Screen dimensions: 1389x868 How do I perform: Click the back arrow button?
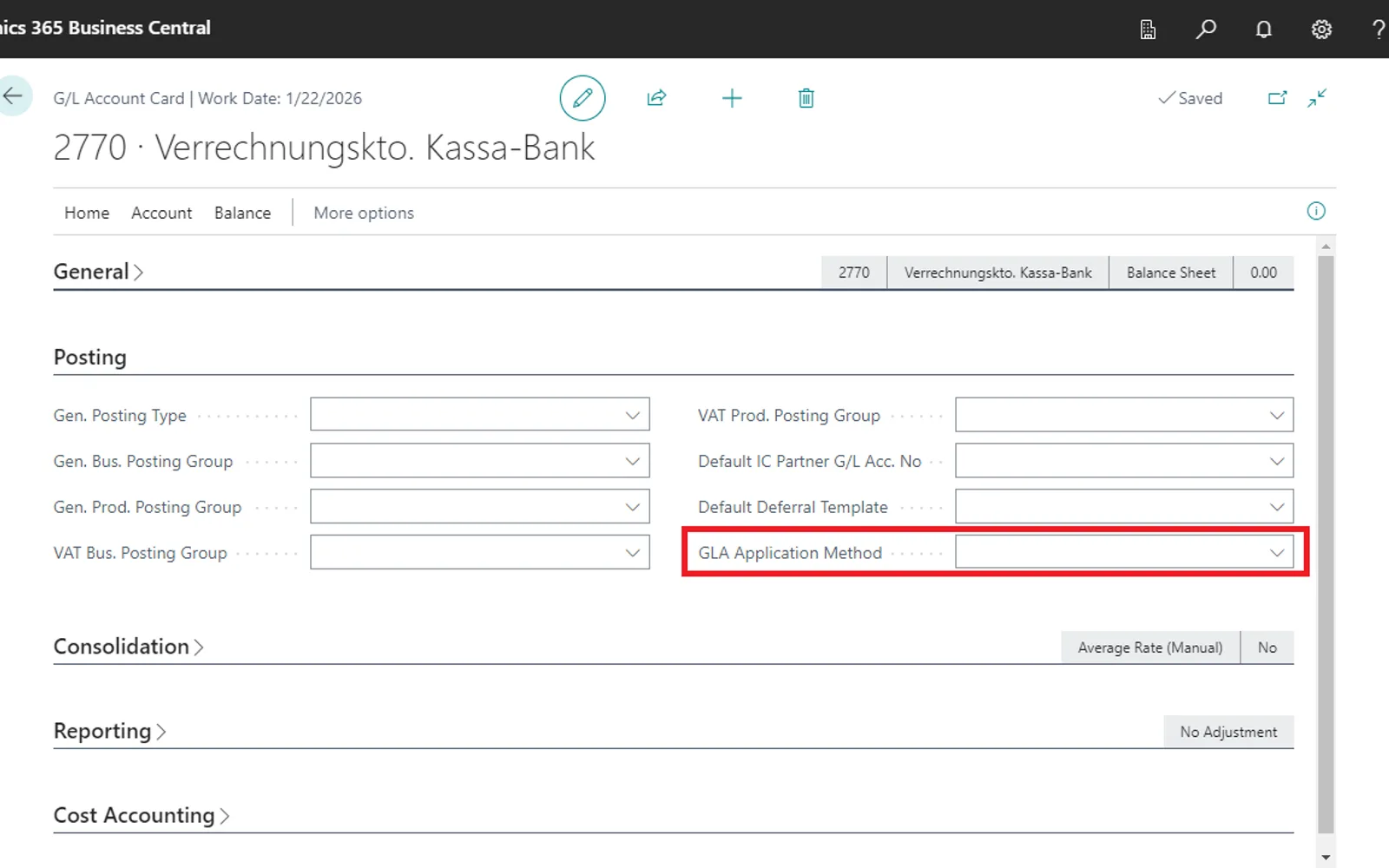point(13,96)
